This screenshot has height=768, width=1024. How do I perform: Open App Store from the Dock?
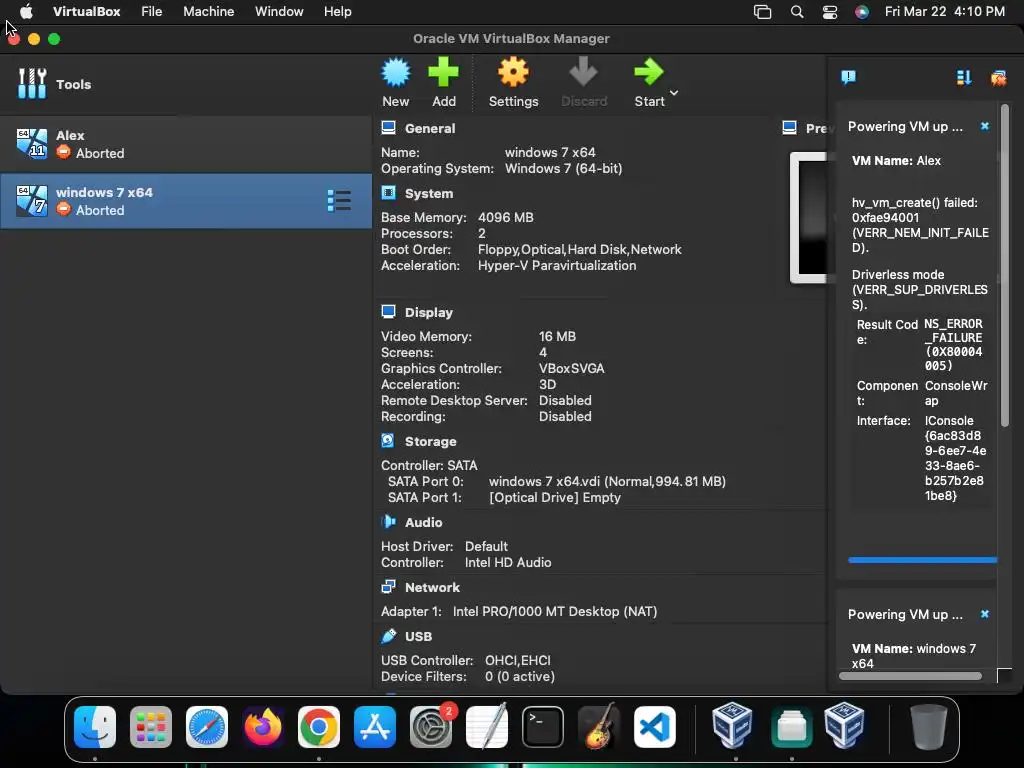pyautogui.click(x=375, y=726)
